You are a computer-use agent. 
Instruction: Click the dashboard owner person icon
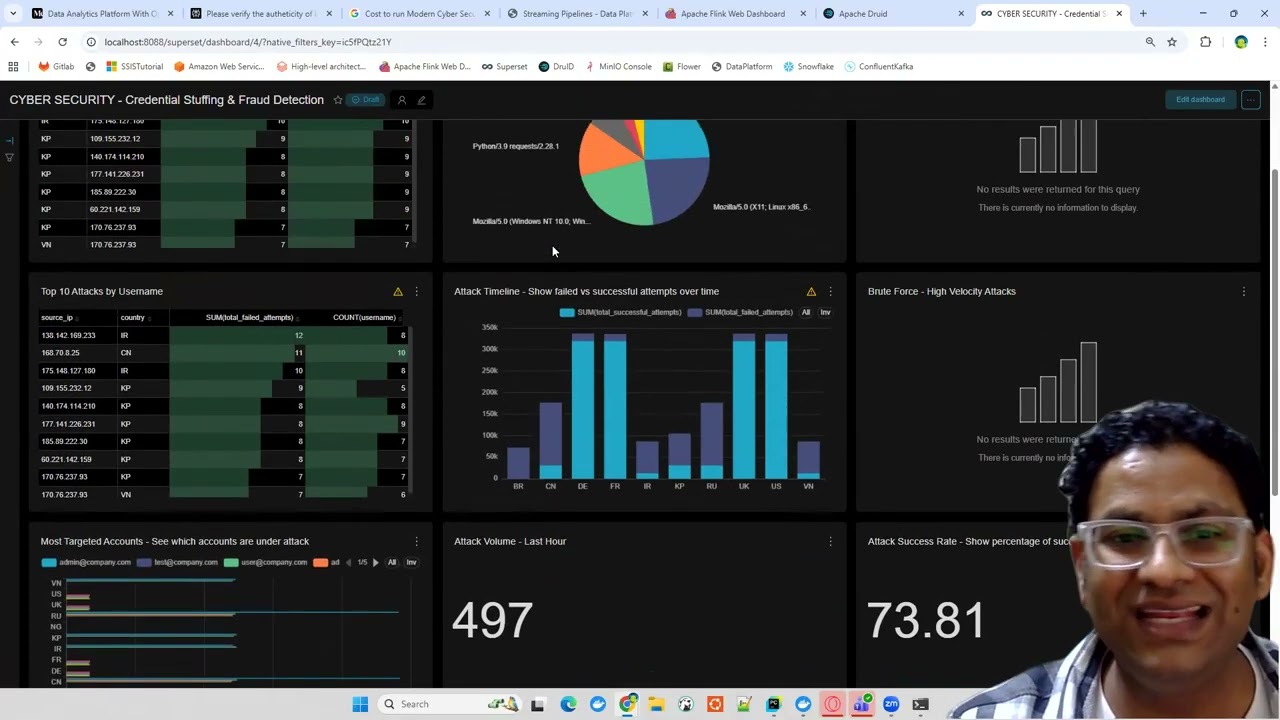pos(402,100)
